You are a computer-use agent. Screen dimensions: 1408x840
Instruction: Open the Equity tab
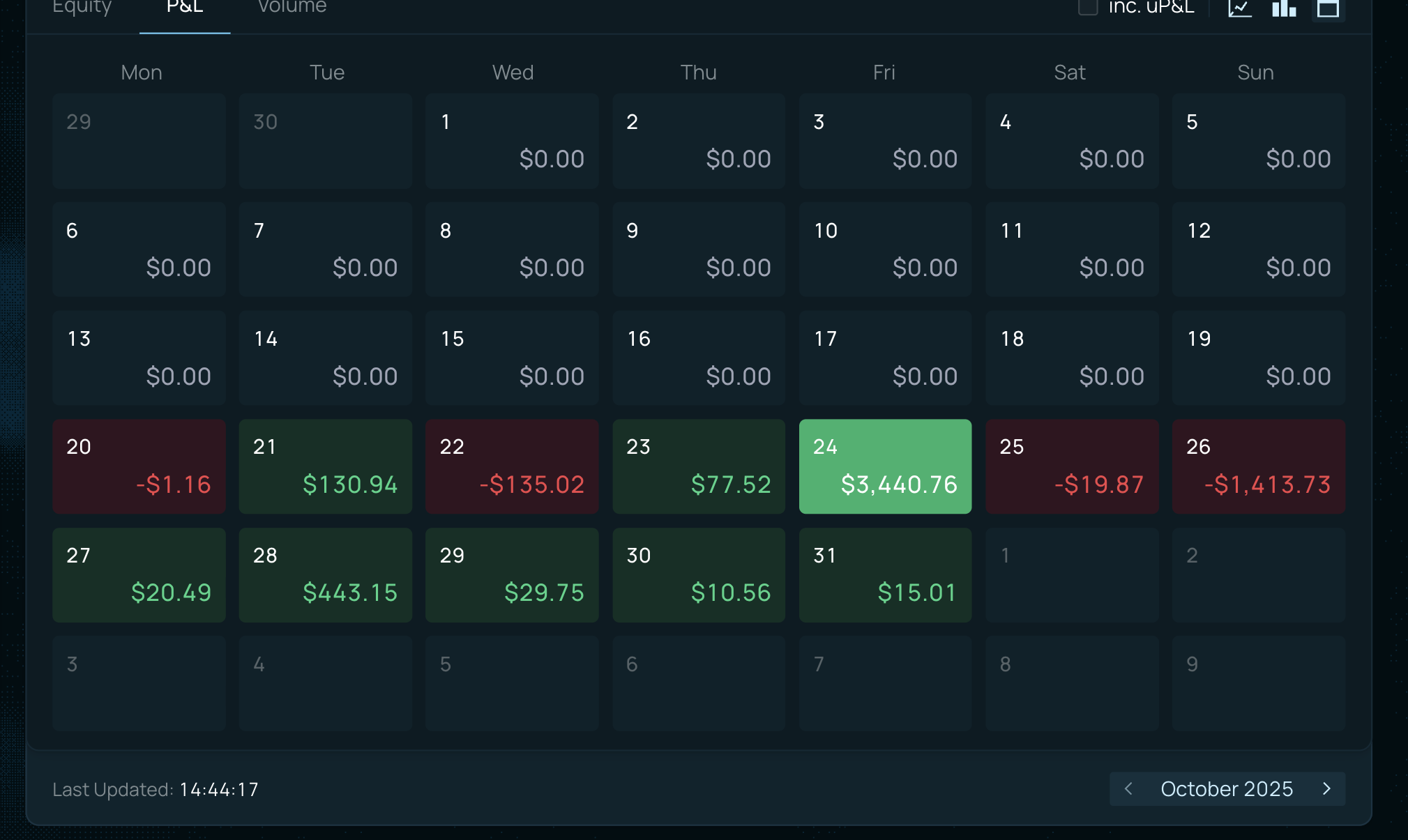82,7
